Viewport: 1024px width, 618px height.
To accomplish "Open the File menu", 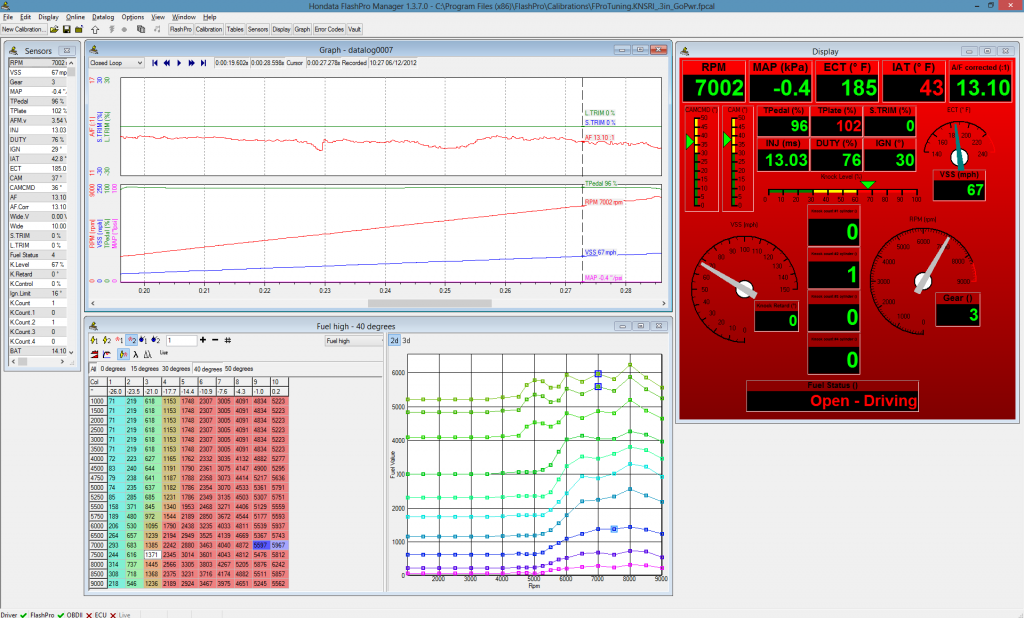I will click(x=8, y=17).
